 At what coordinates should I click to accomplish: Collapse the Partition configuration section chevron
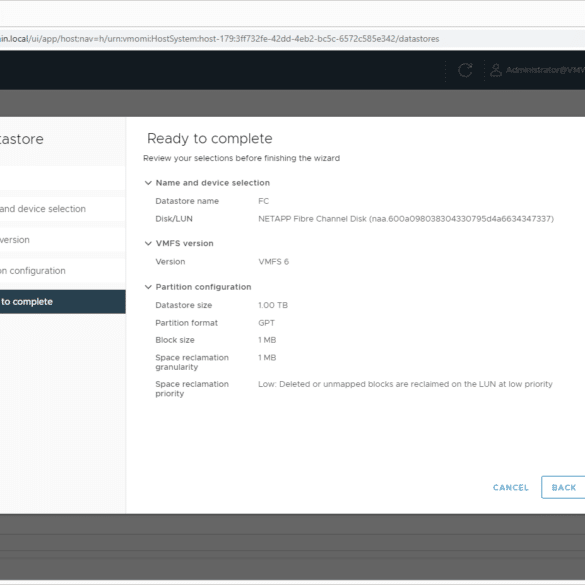[x=148, y=287]
